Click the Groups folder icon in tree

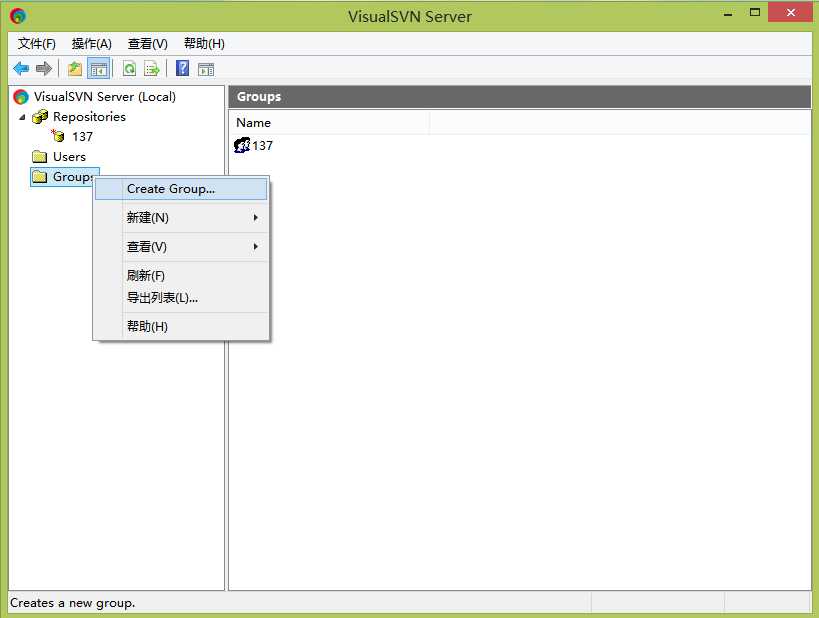[x=40, y=177]
